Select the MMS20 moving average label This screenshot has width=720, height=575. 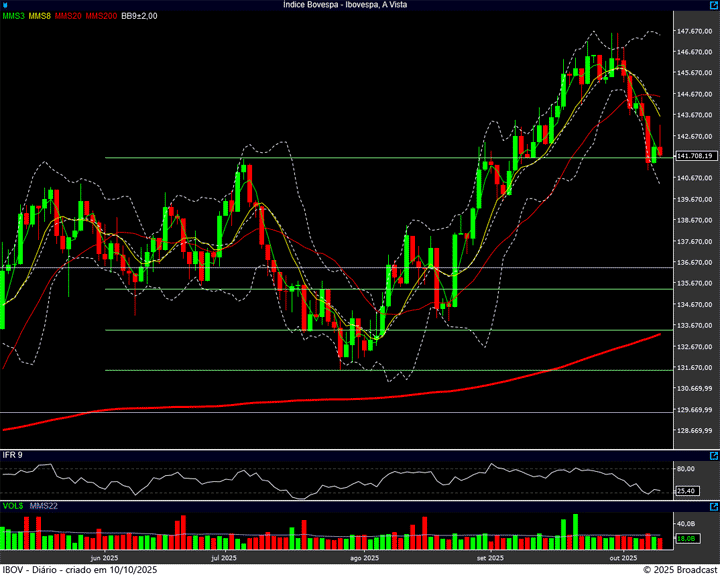pyautogui.click(x=68, y=17)
